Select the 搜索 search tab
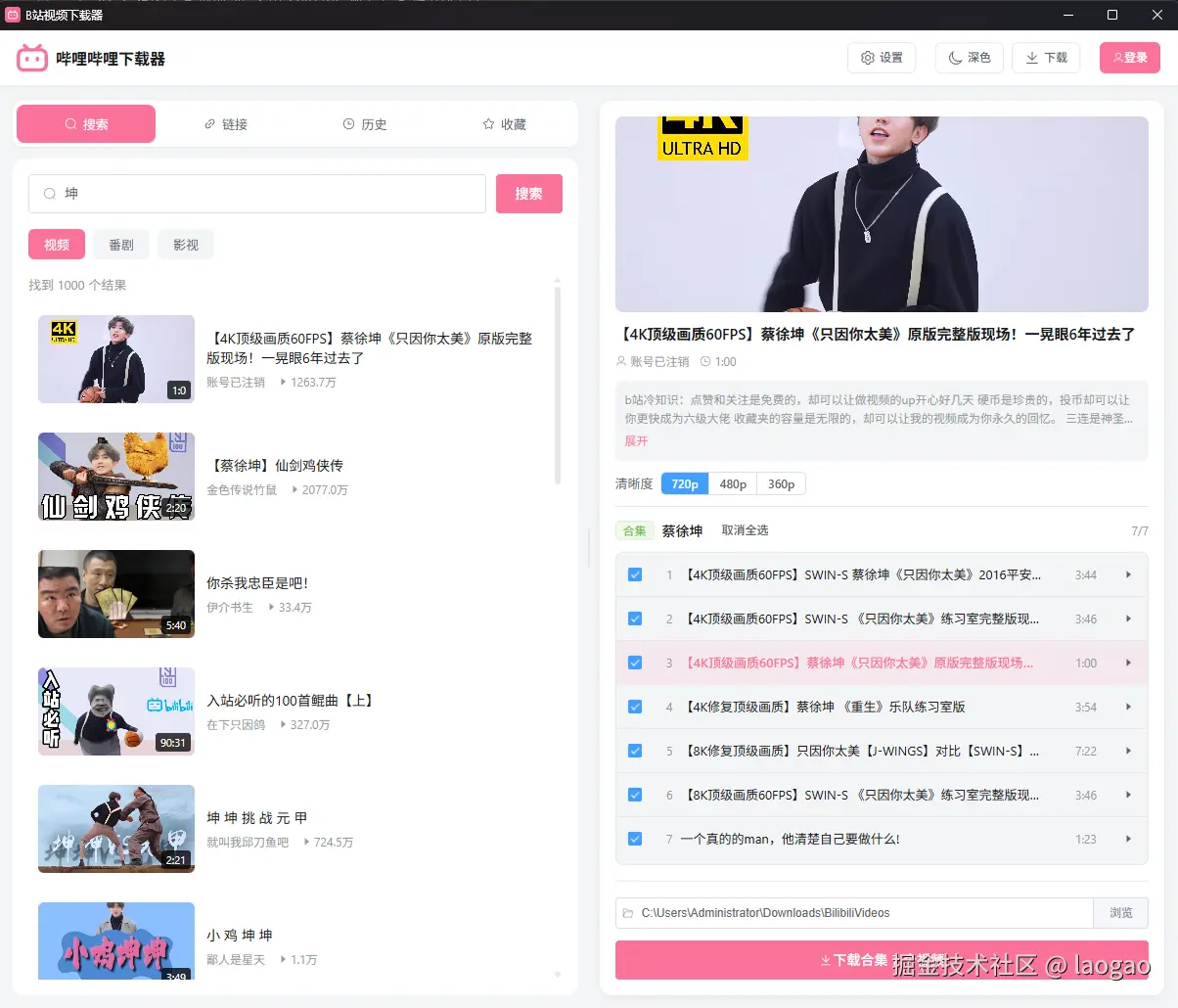The image size is (1178, 1008). click(x=86, y=124)
